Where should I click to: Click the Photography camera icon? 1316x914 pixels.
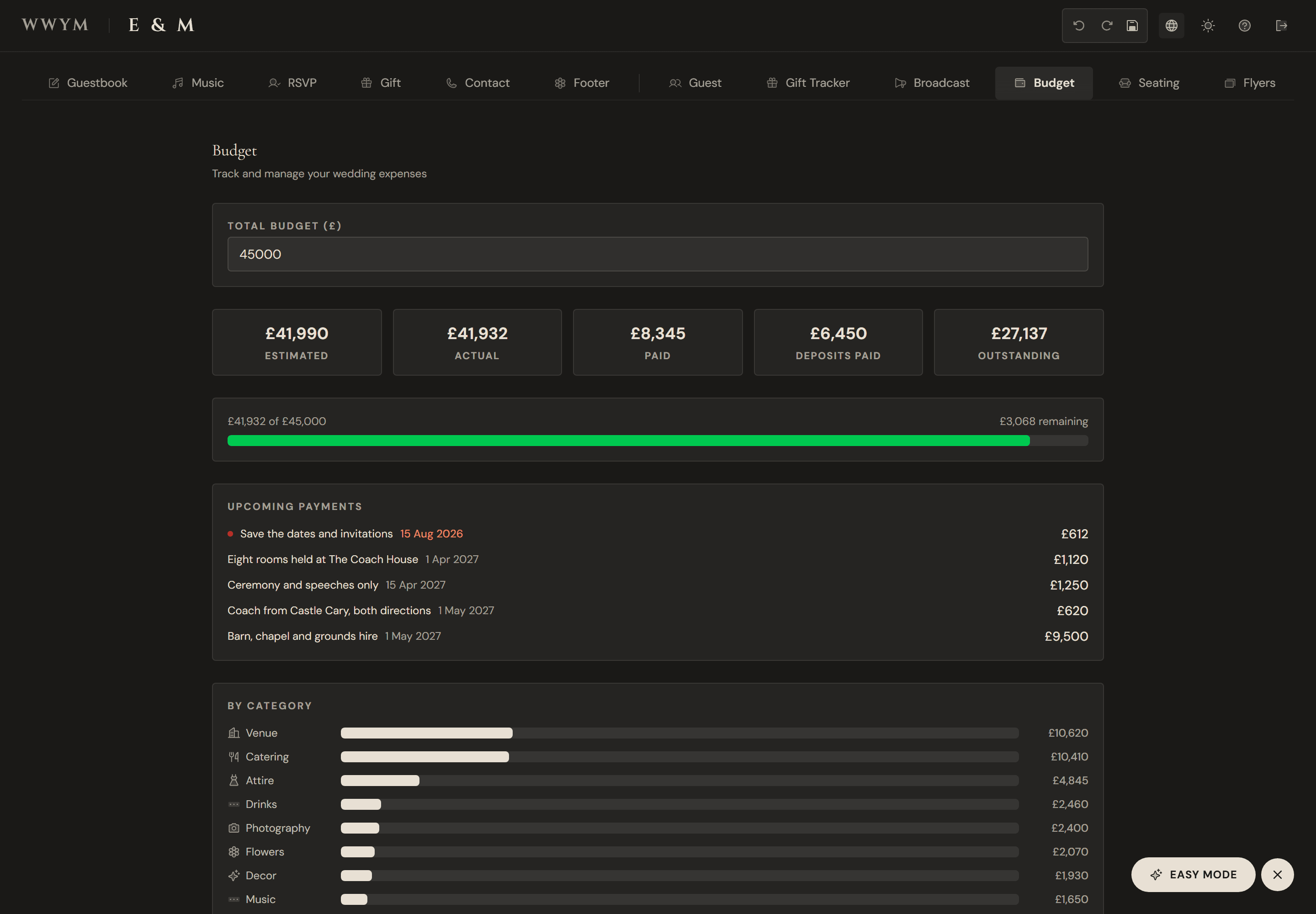(233, 828)
